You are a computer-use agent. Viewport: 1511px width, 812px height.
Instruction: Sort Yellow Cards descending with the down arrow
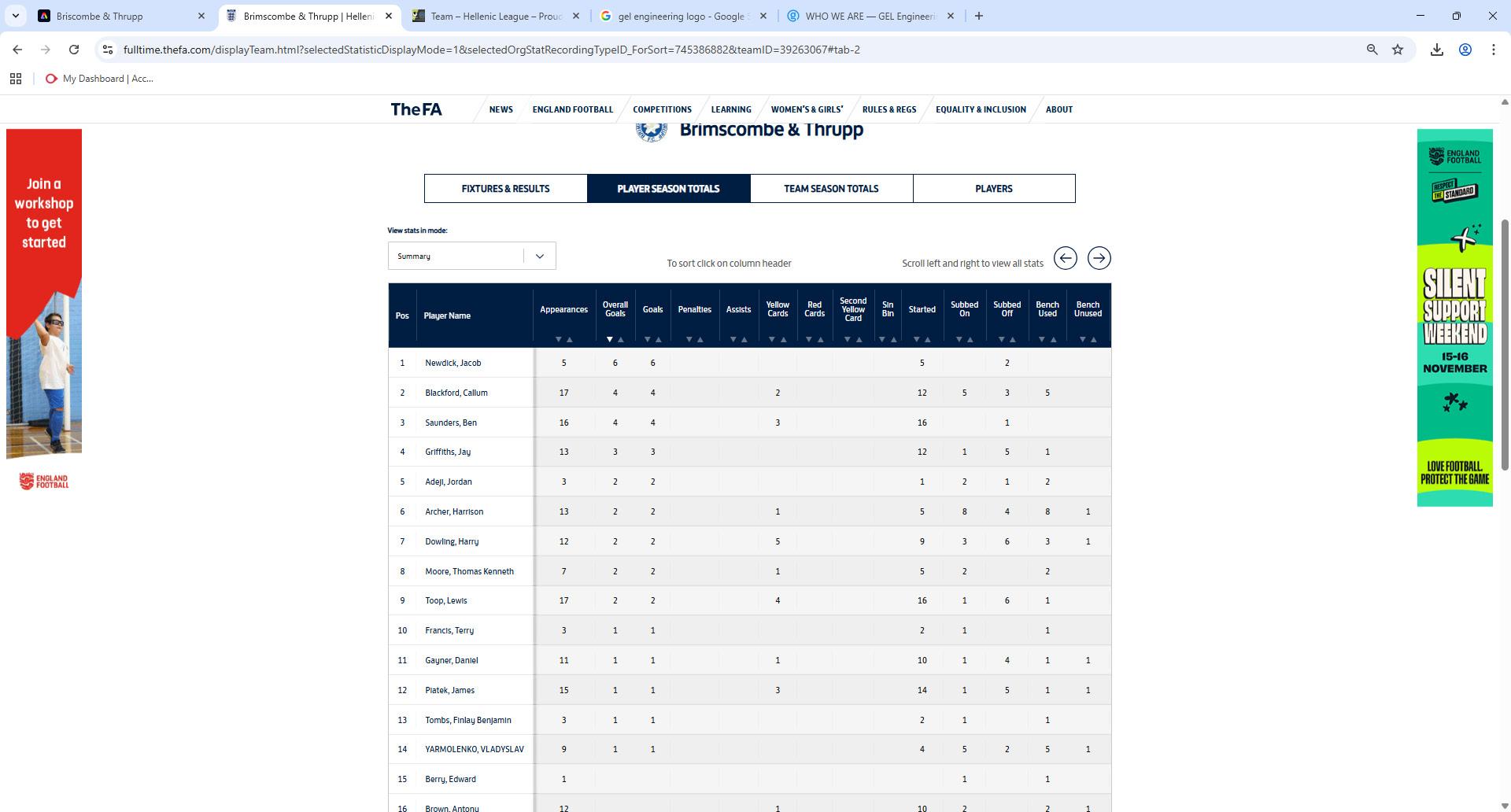772,340
